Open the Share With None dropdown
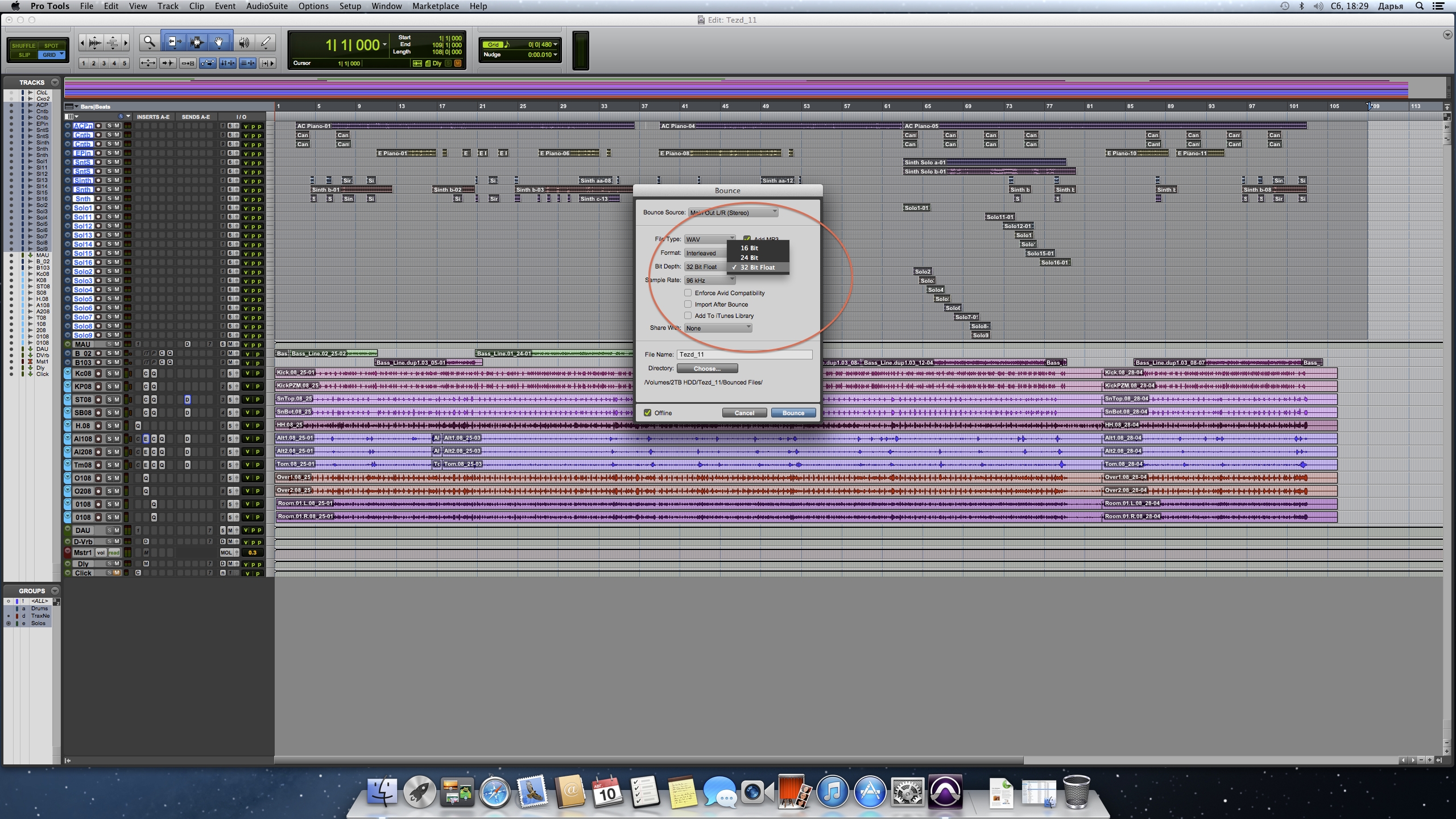 point(718,328)
